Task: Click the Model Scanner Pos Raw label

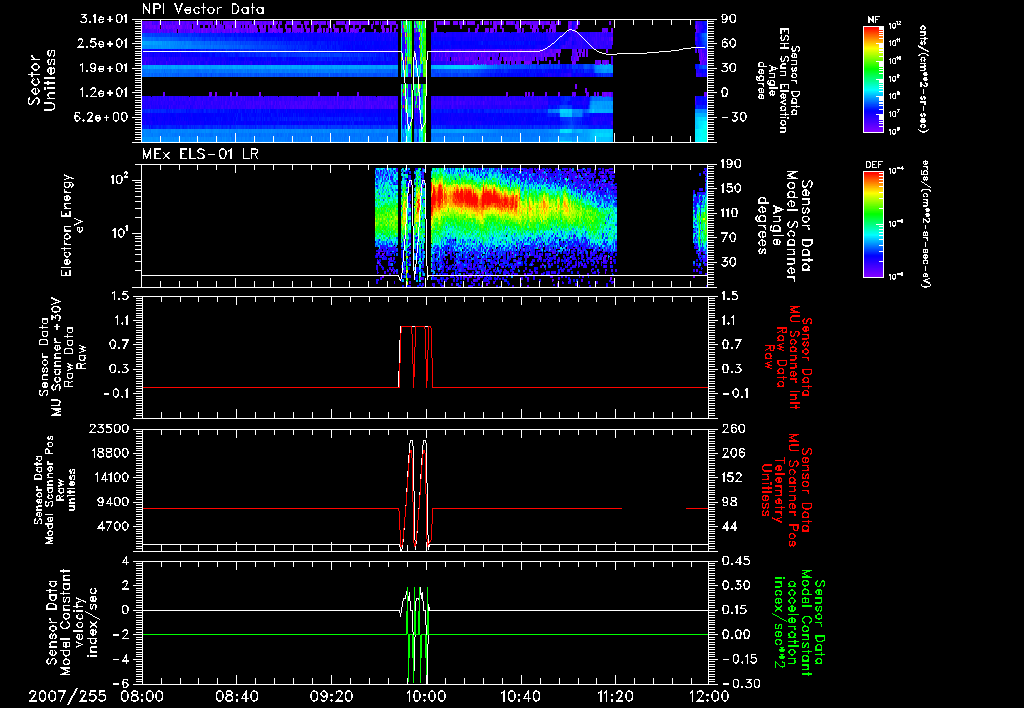Action: [x=54, y=490]
